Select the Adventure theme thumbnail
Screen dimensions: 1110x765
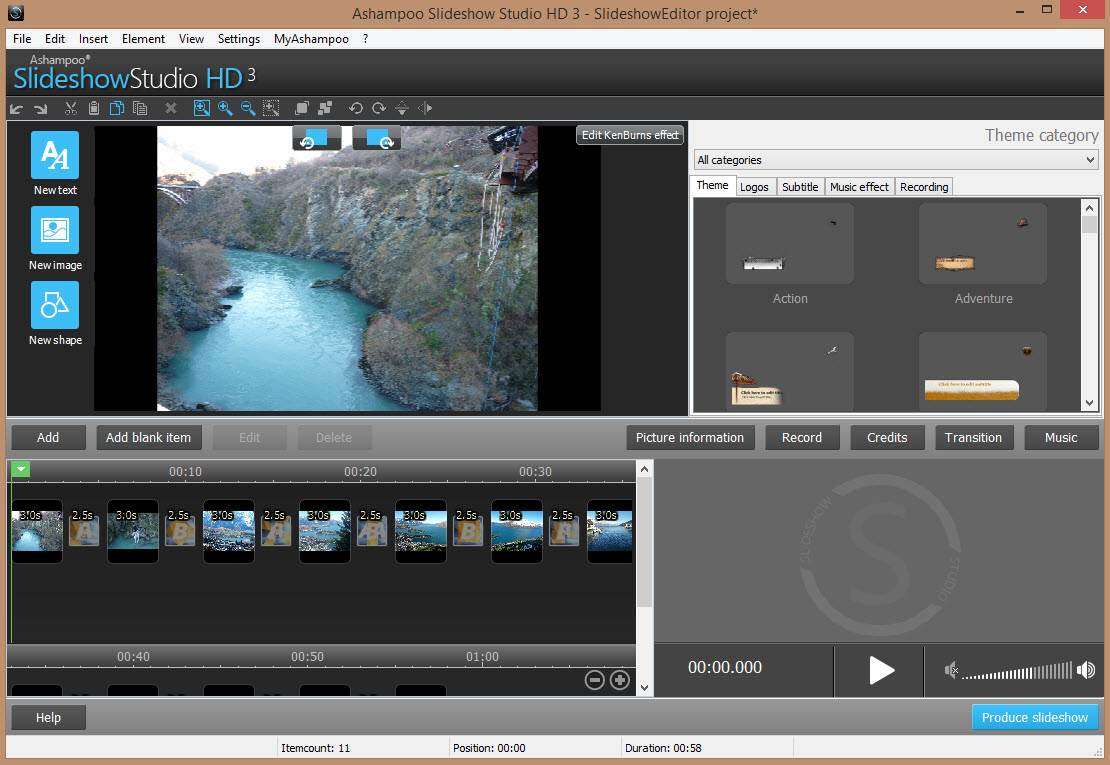pyautogui.click(x=983, y=244)
